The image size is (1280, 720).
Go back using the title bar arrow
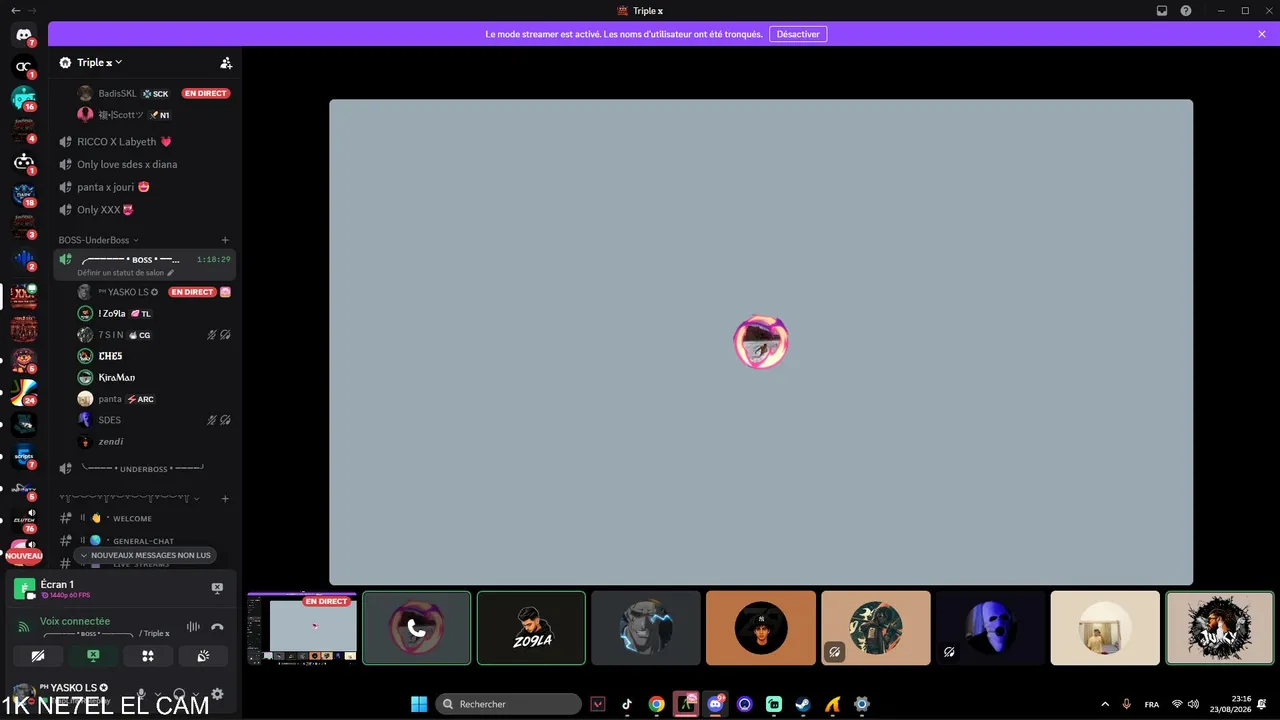tap(16, 10)
